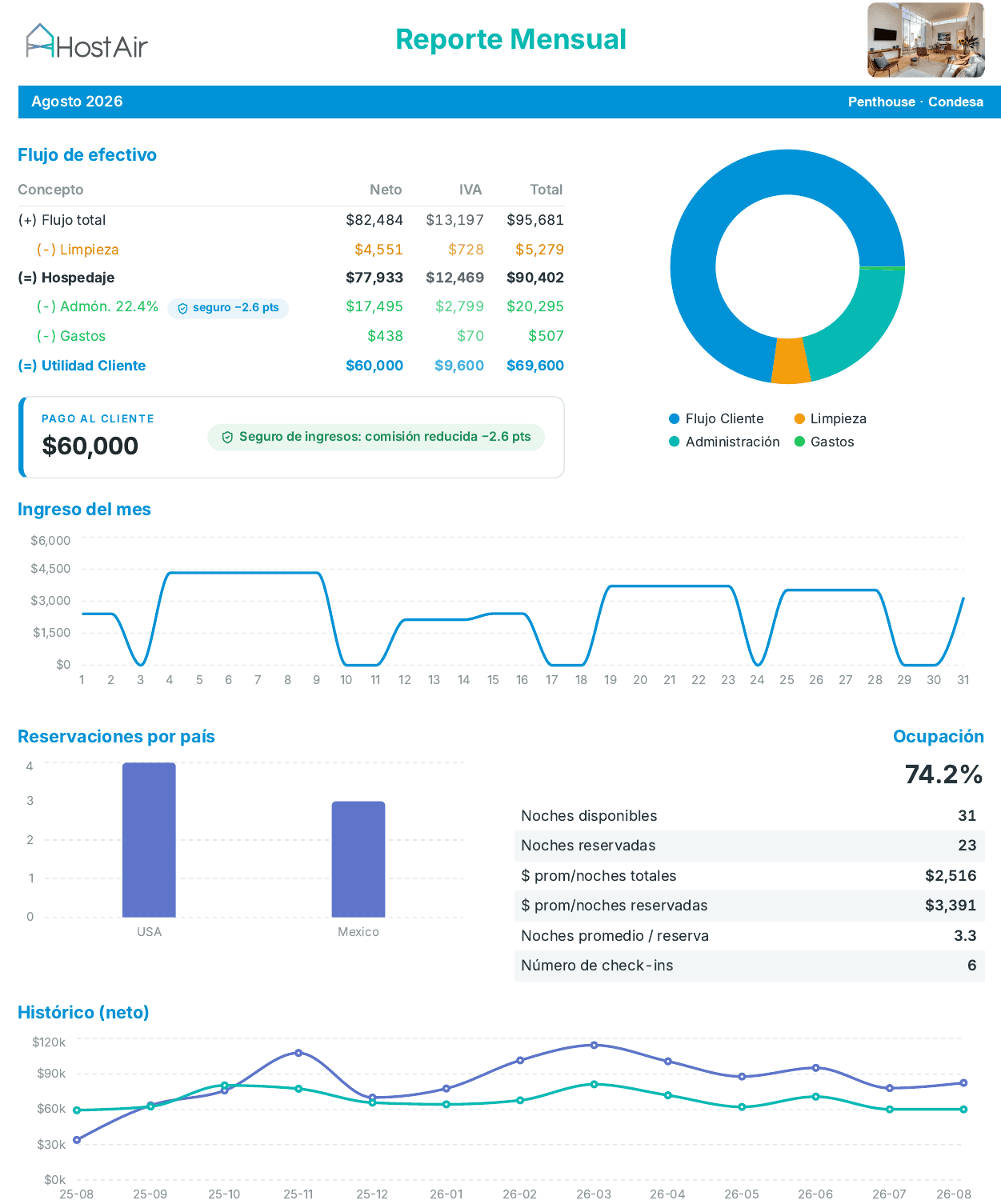Viewport: 1001px width, 1204px height.
Task: Click the Agosto 2026 period label
Action: pyautogui.click(x=77, y=102)
